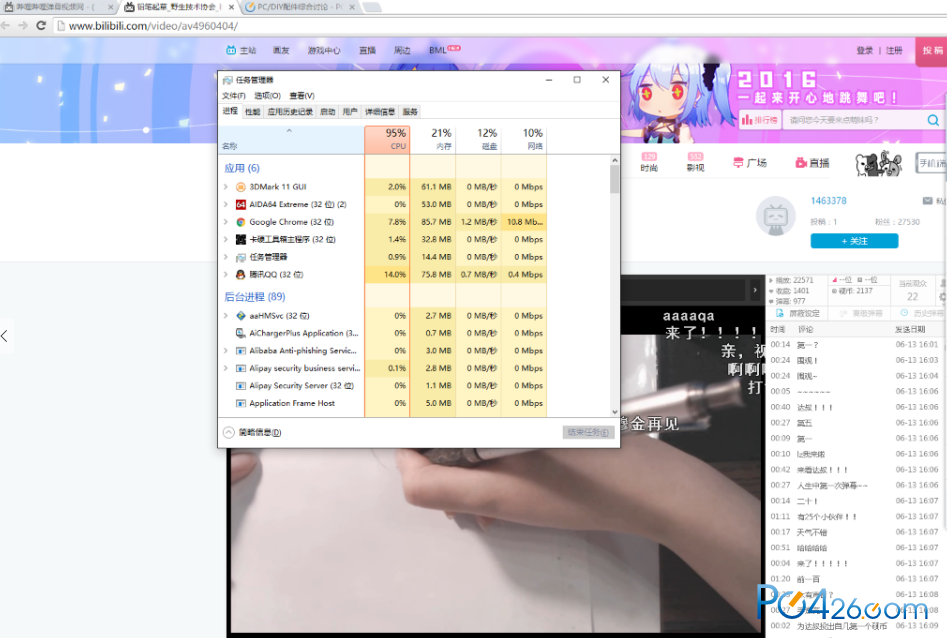This screenshot has height=638, width=947.
Task: Sort processes by the 内存 column
Action: point(433,140)
